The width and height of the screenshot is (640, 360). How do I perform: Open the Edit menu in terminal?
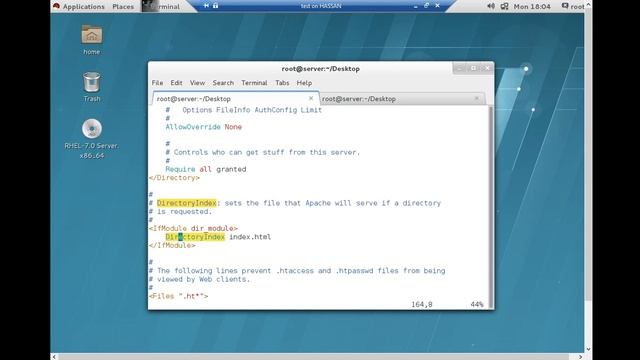pyautogui.click(x=176, y=83)
